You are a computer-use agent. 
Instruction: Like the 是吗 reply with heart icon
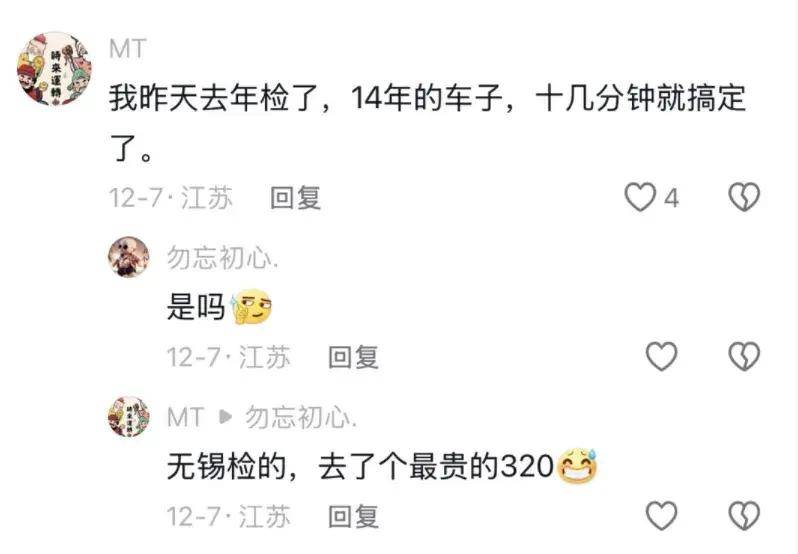click(x=662, y=356)
